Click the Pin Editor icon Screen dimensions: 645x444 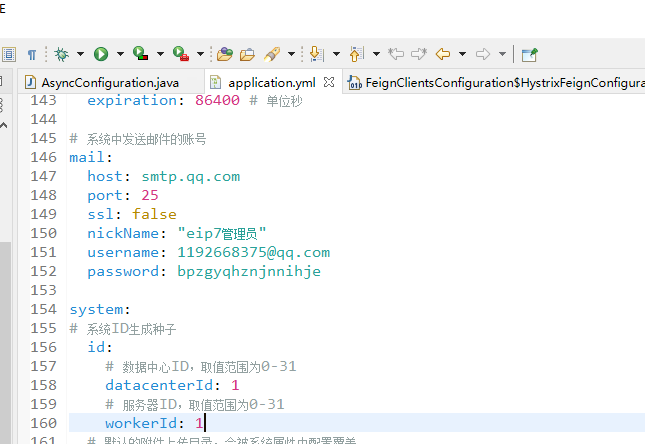529,54
